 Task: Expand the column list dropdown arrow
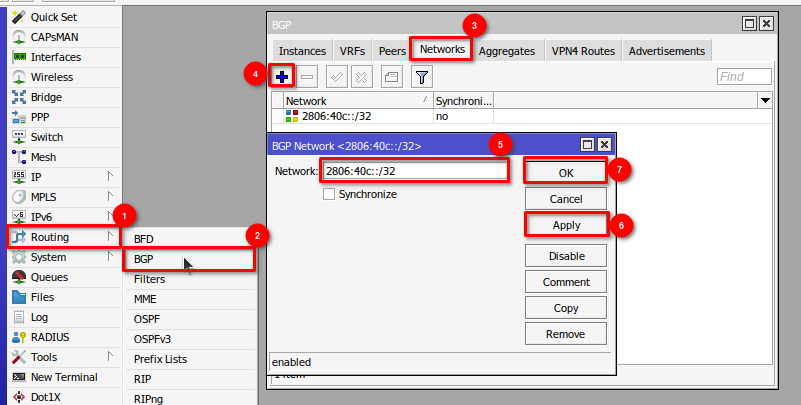765,101
